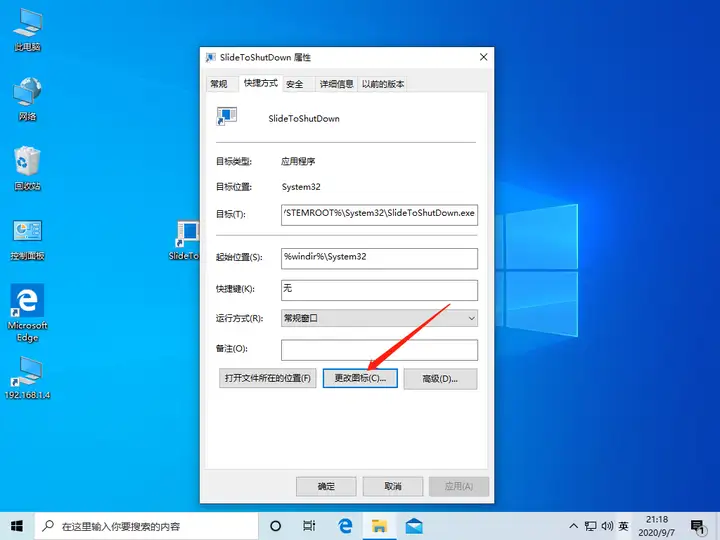Click the 起始位置(S) input field
This screenshot has height=540, width=720.
click(379, 259)
